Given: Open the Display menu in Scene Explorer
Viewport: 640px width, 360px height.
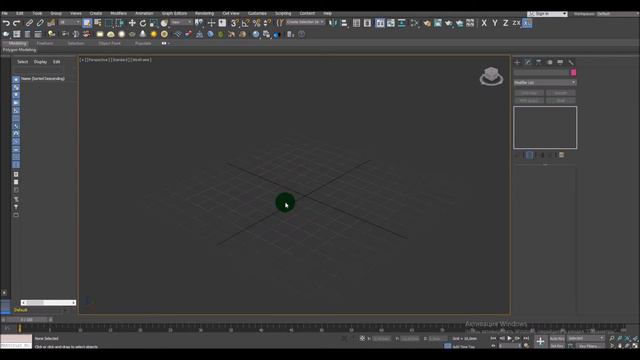Looking at the screenshot, I should pyautogui.click(x=40, y=62).
